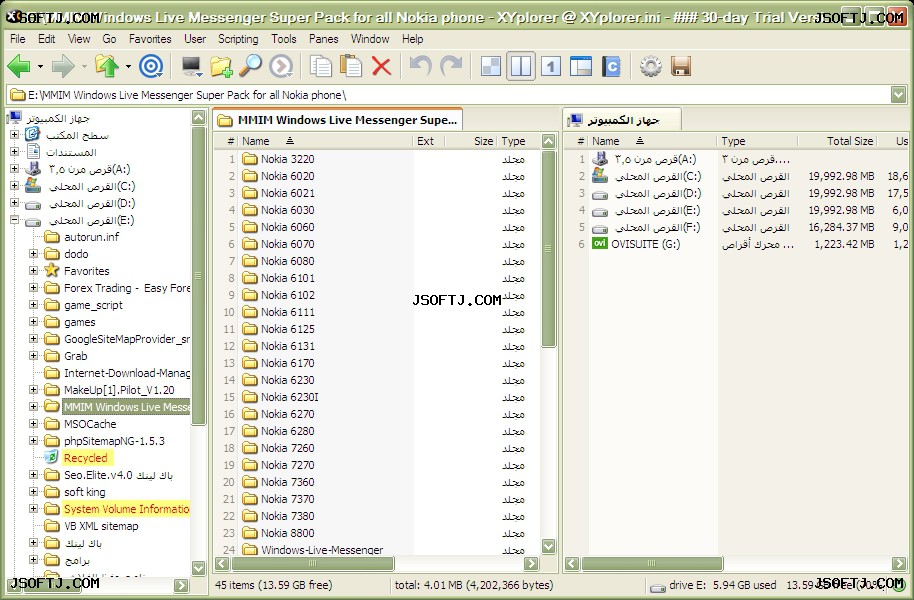The width and height of the screenshot is (914, 600).
Task: Click the Nokia 3220 folder icon
Action: tap(249, 159)
